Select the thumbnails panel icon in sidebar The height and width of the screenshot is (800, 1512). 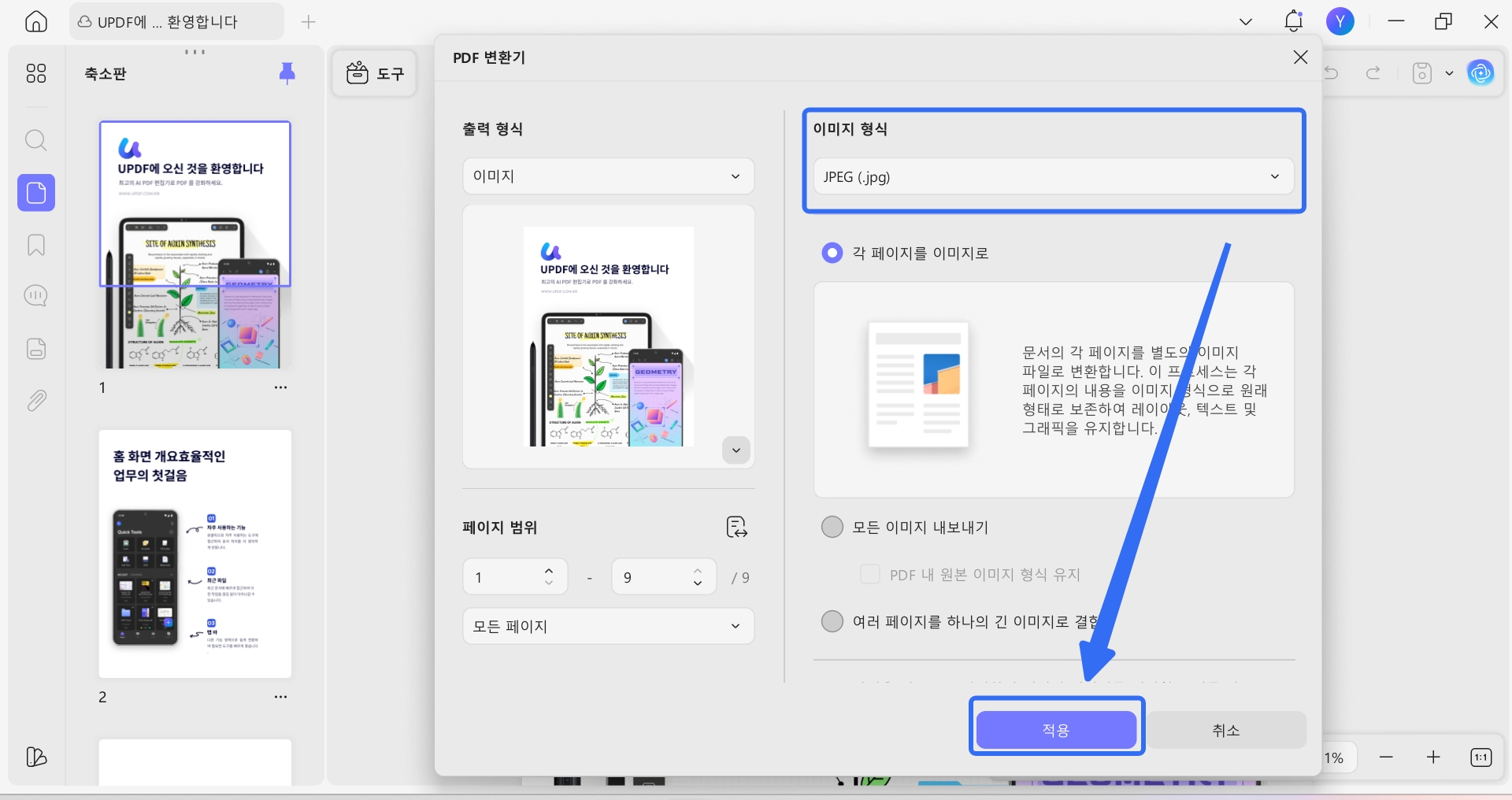(36, 193)
